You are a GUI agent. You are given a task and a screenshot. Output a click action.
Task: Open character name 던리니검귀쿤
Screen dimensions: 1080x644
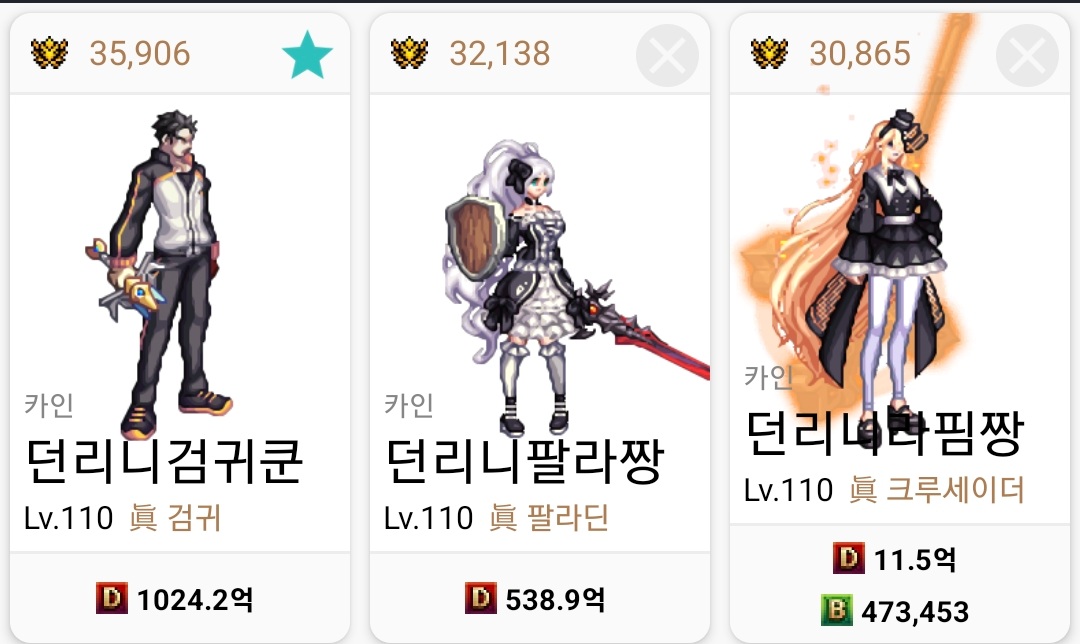coord(164,462)
